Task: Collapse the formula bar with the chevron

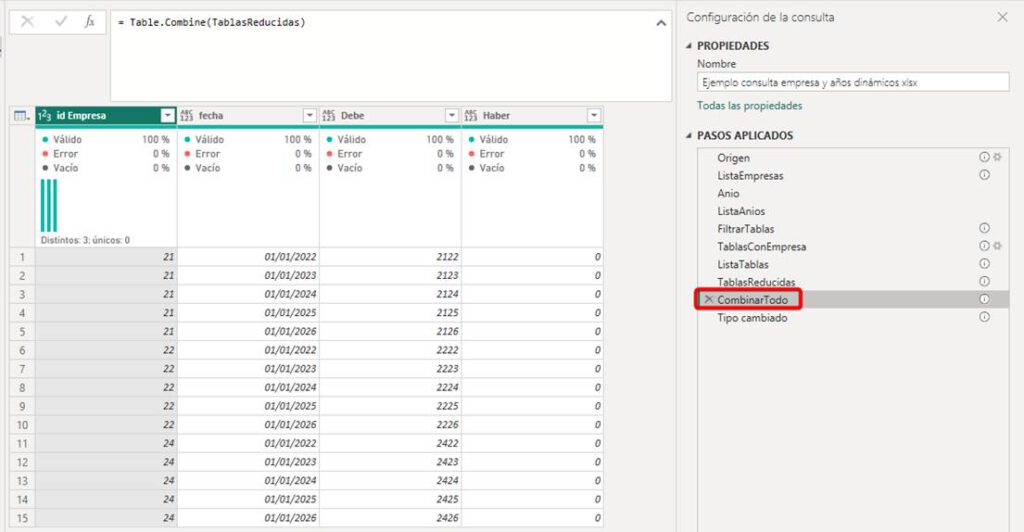Action: (x=660, y=22)
